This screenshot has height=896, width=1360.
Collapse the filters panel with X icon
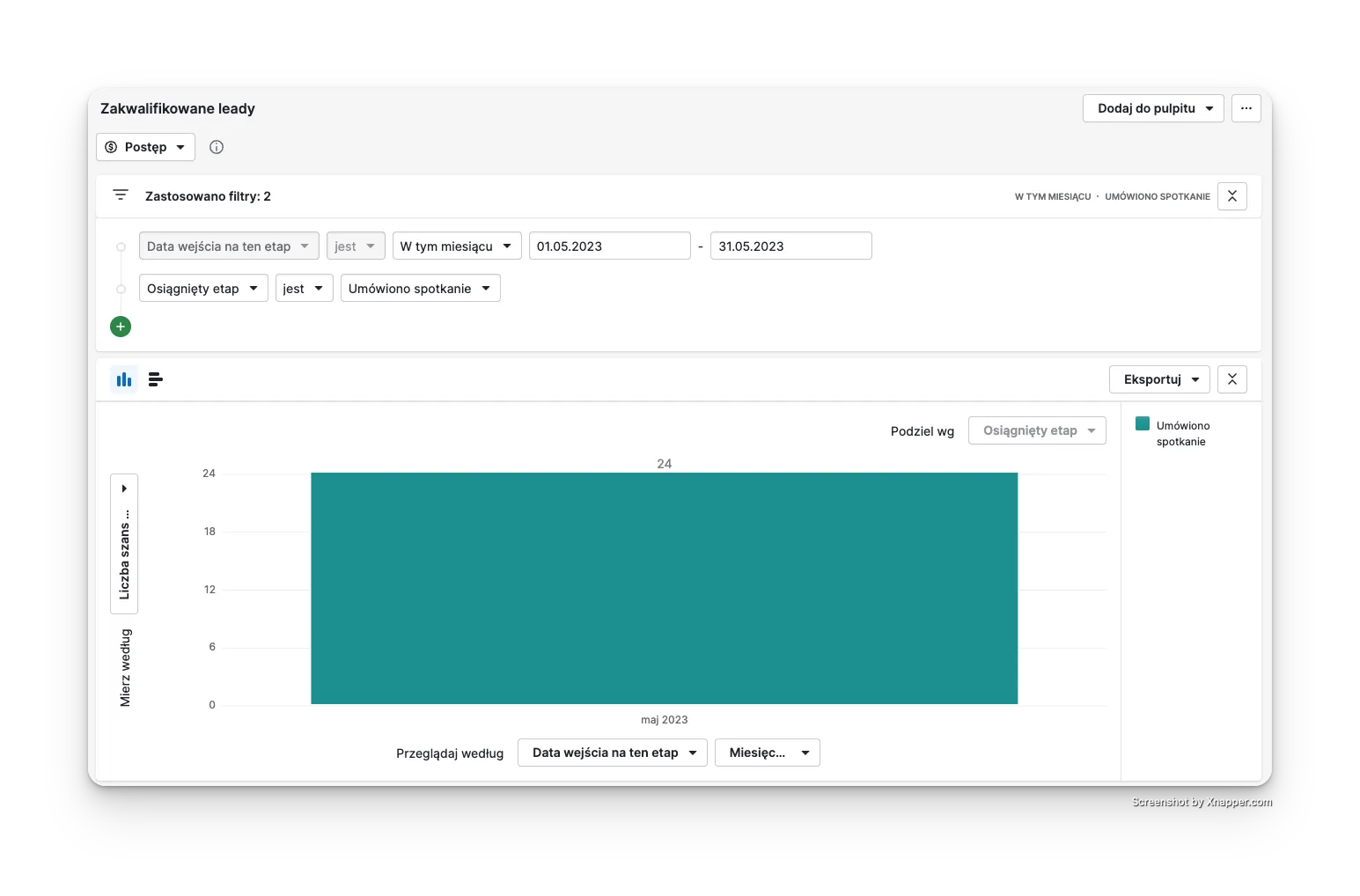[x=1231, y=196]
